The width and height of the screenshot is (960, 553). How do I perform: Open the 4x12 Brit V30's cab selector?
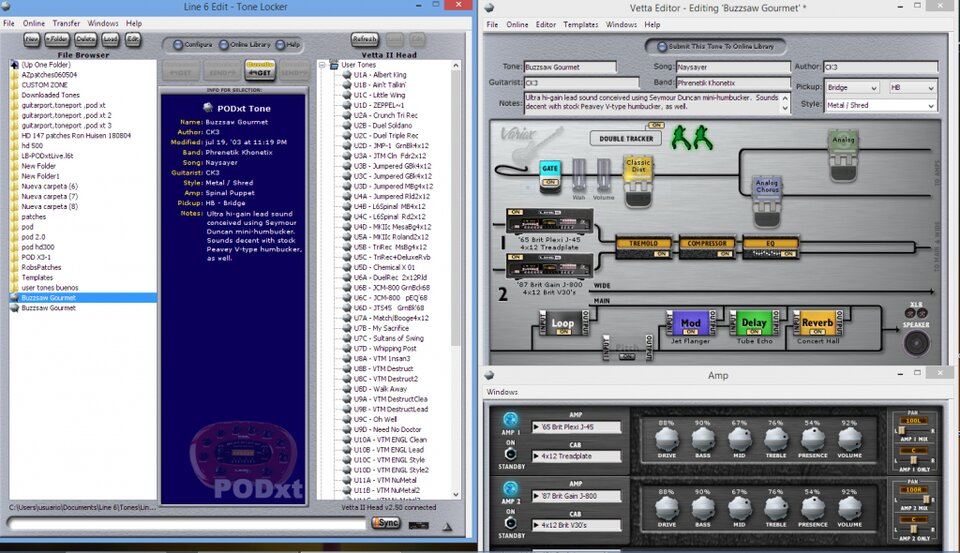click(x=576, y=525)
